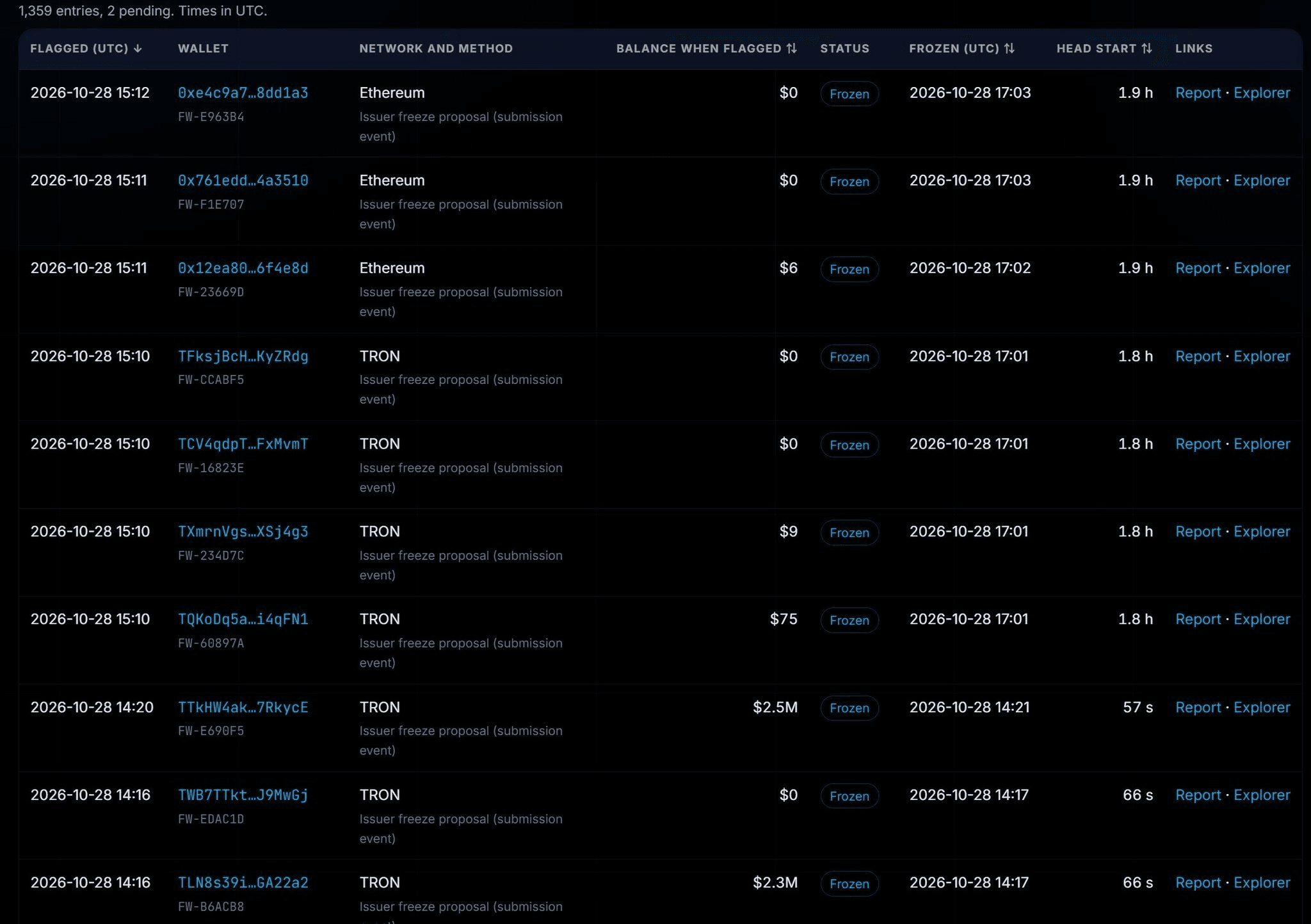Screen dimensions: 1311x924
Task: Select tracking ID FW-E690F5
Action: click(211, 731)
